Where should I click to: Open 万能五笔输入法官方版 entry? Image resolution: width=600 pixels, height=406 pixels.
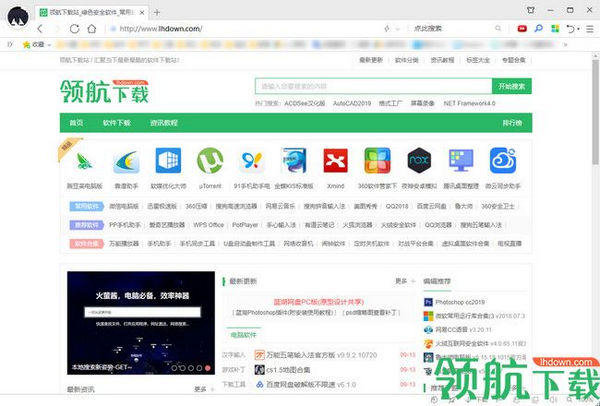300,355
